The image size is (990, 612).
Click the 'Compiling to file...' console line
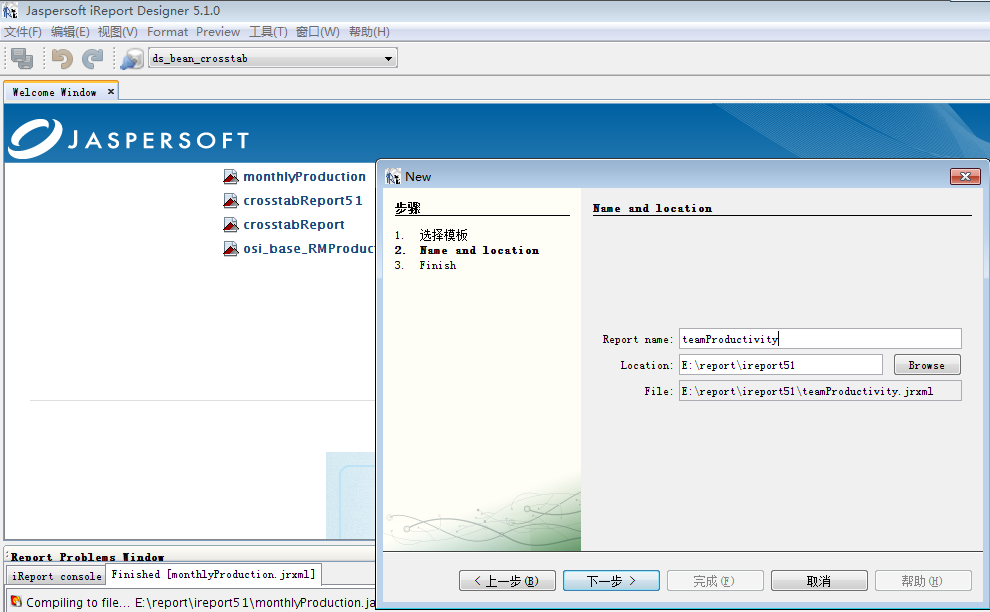click(201, 603)
